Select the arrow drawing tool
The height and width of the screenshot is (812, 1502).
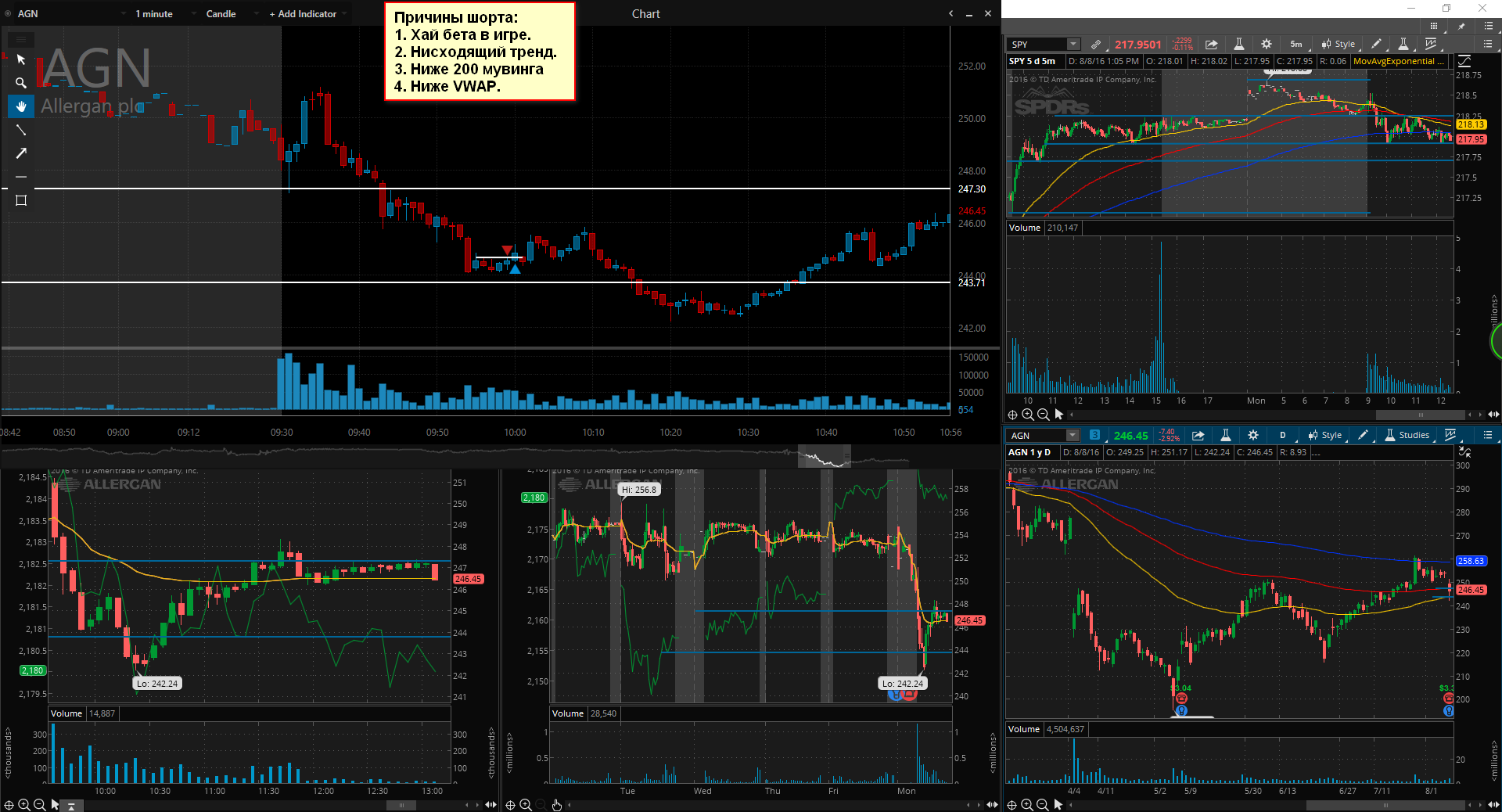point(21,153)
